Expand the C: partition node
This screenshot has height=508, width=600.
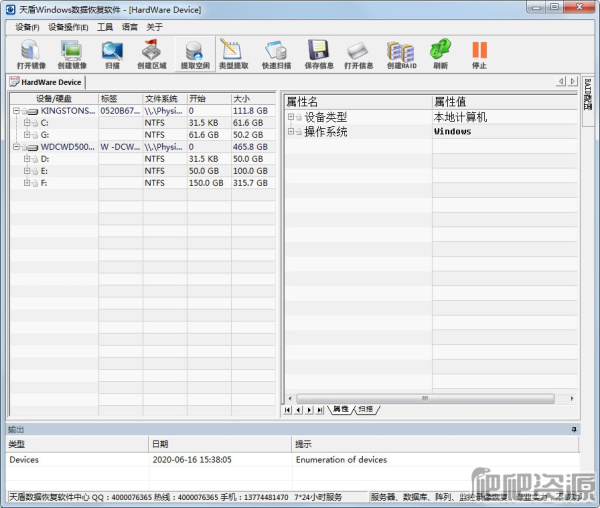pos(27,123)
